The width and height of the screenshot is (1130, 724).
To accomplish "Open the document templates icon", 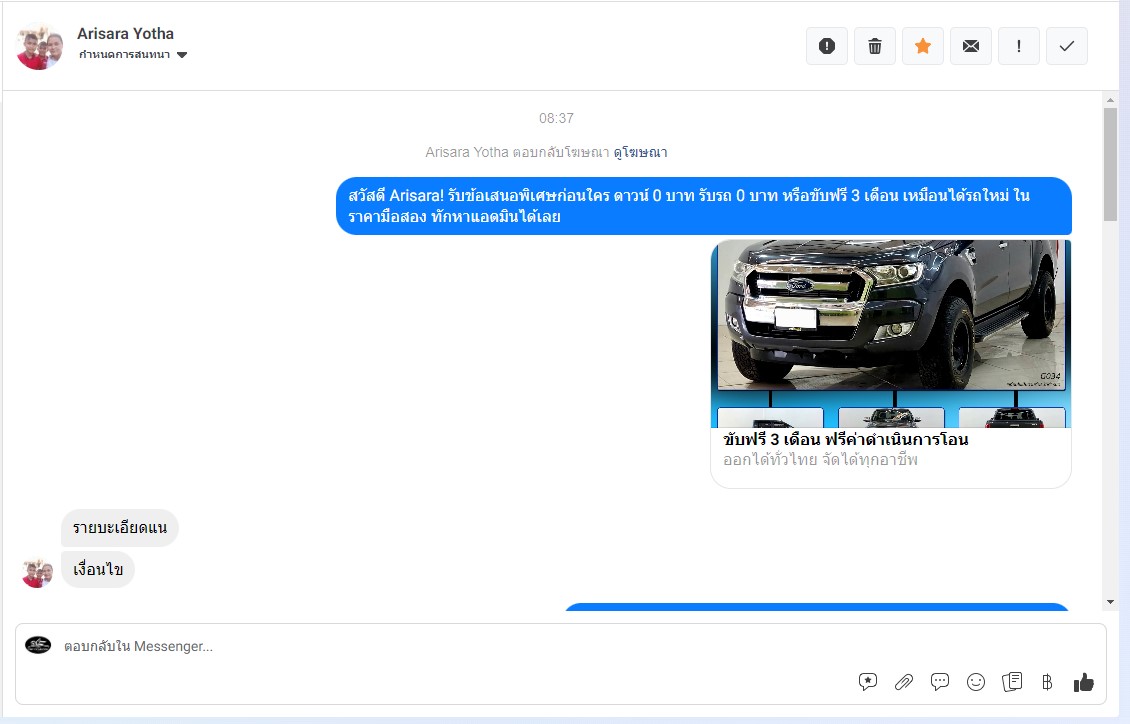I will tap(1012, 682).
